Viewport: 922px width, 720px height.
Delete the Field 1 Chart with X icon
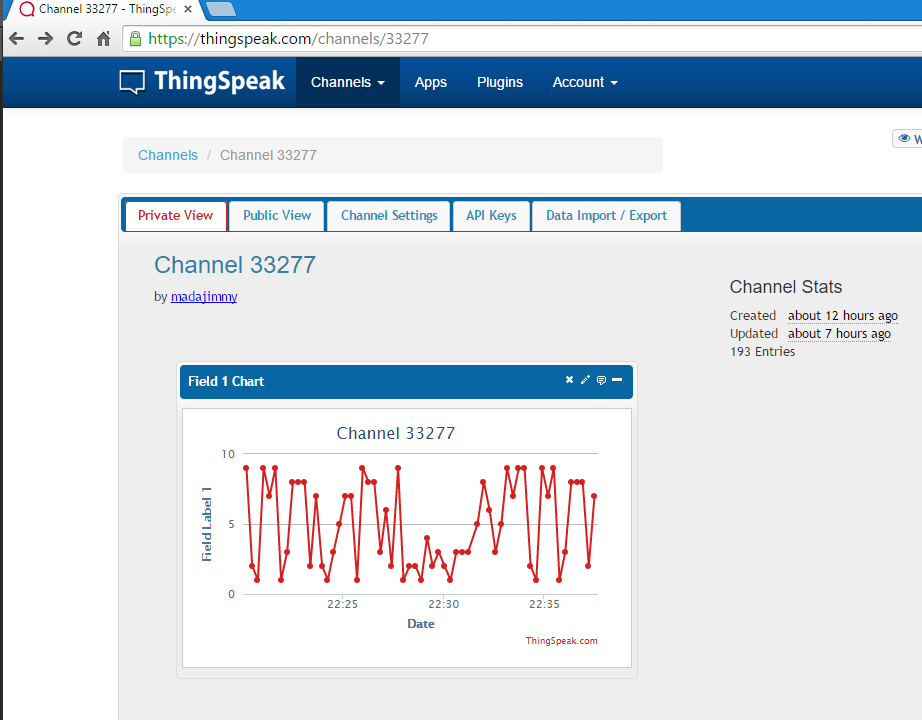click(569, 380)
